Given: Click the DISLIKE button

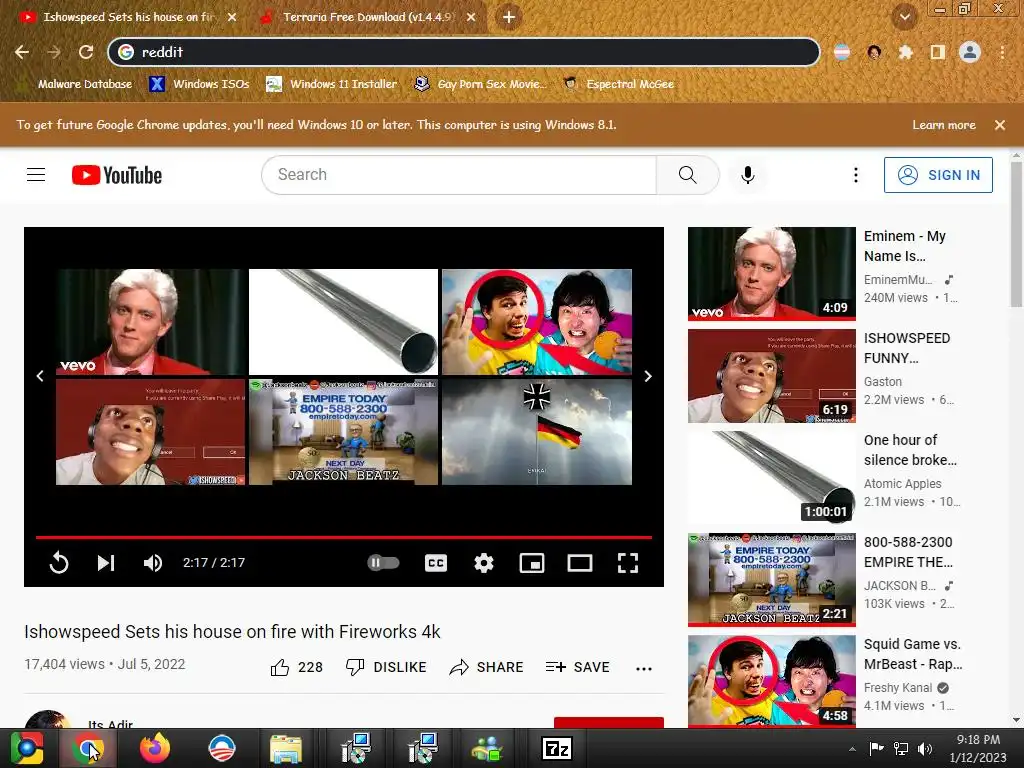Looking at the screenshot, I should 386,667.
